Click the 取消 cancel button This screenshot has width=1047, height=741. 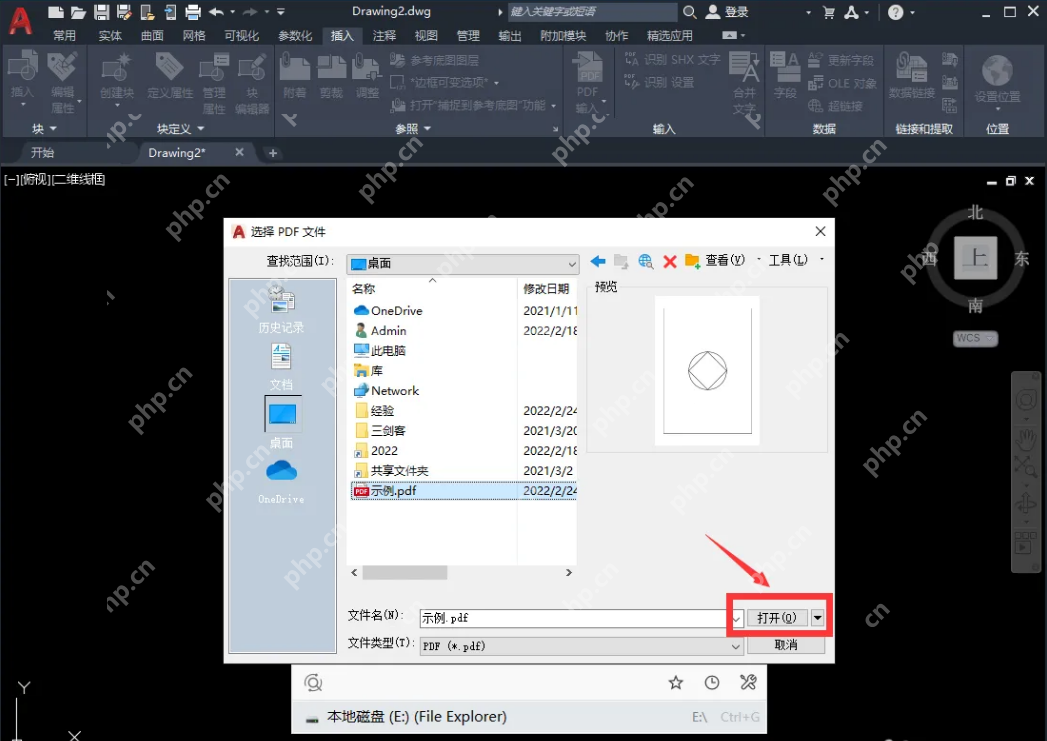click(x=785, y=645)
